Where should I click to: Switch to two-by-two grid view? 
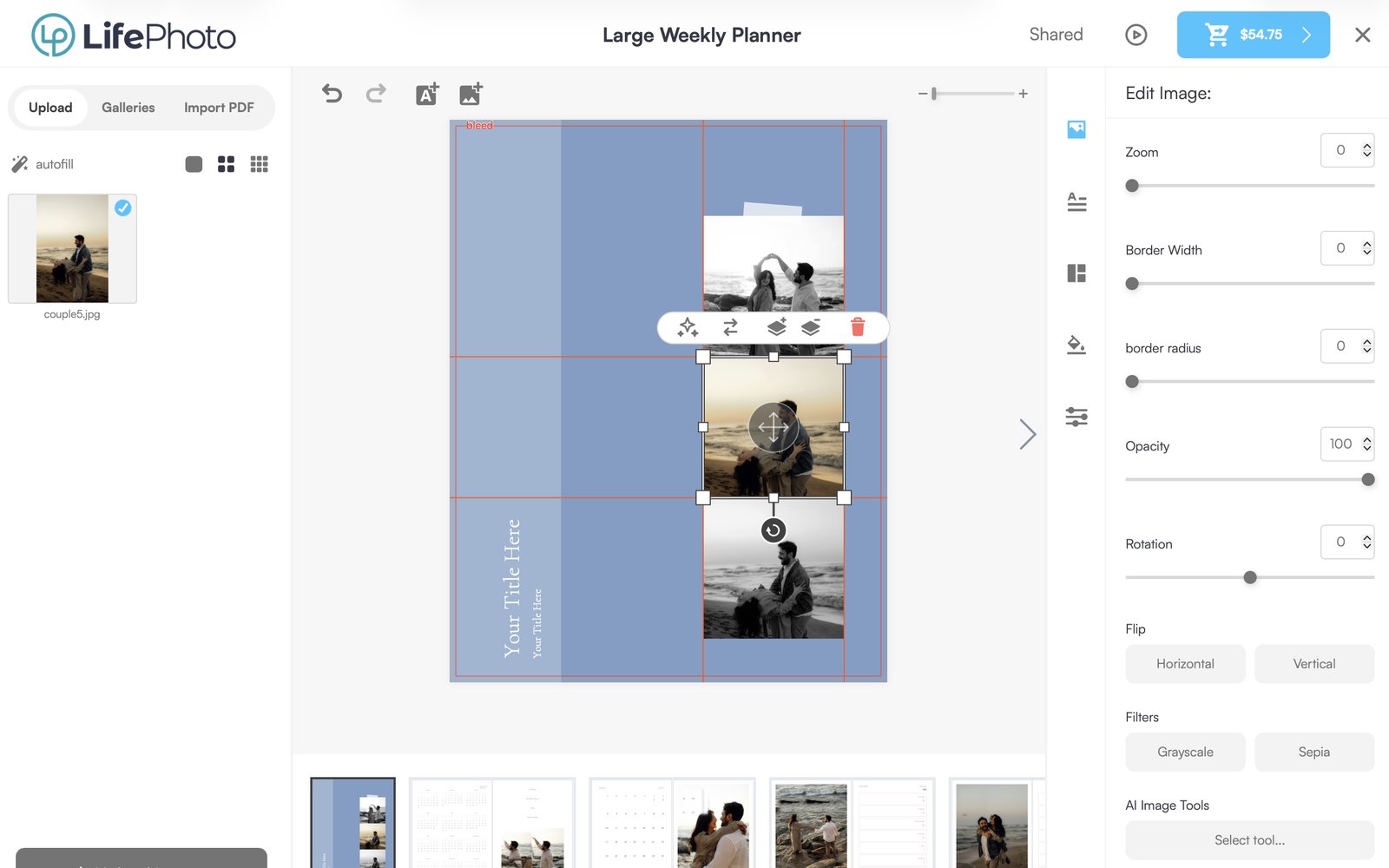click(226, 164)
